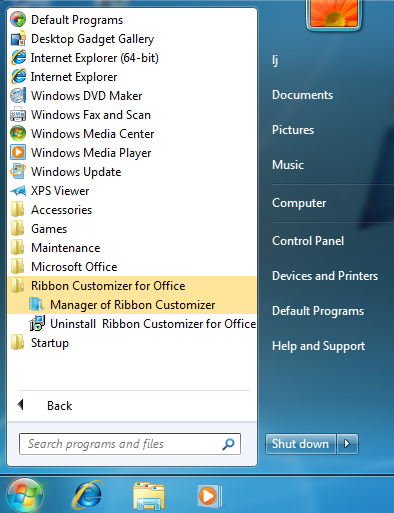Viewport: 394px width, 513px height.
Task: Launch Windows Fax and Scan icon
Action: (18, 115)
